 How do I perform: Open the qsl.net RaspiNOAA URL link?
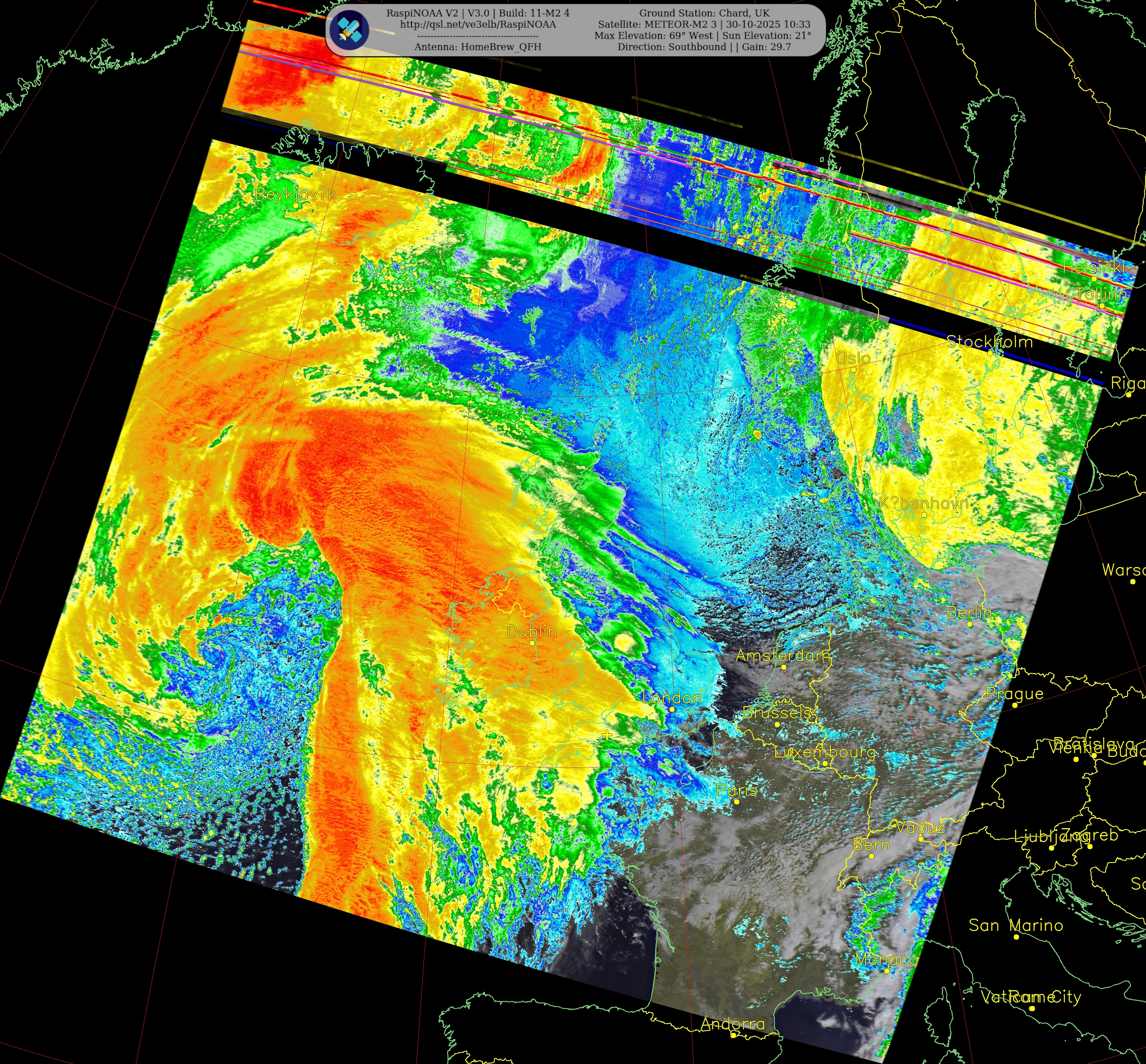click(x=478, y=24)
